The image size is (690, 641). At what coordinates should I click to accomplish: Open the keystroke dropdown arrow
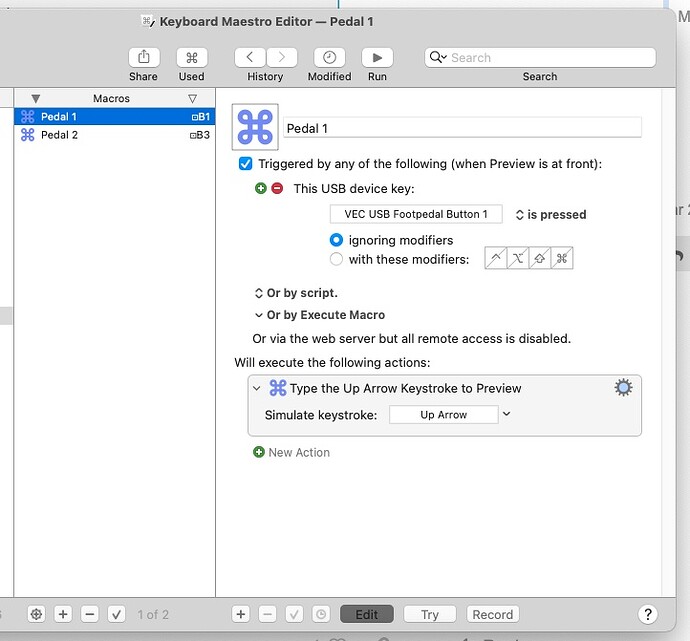coord(506,414)
